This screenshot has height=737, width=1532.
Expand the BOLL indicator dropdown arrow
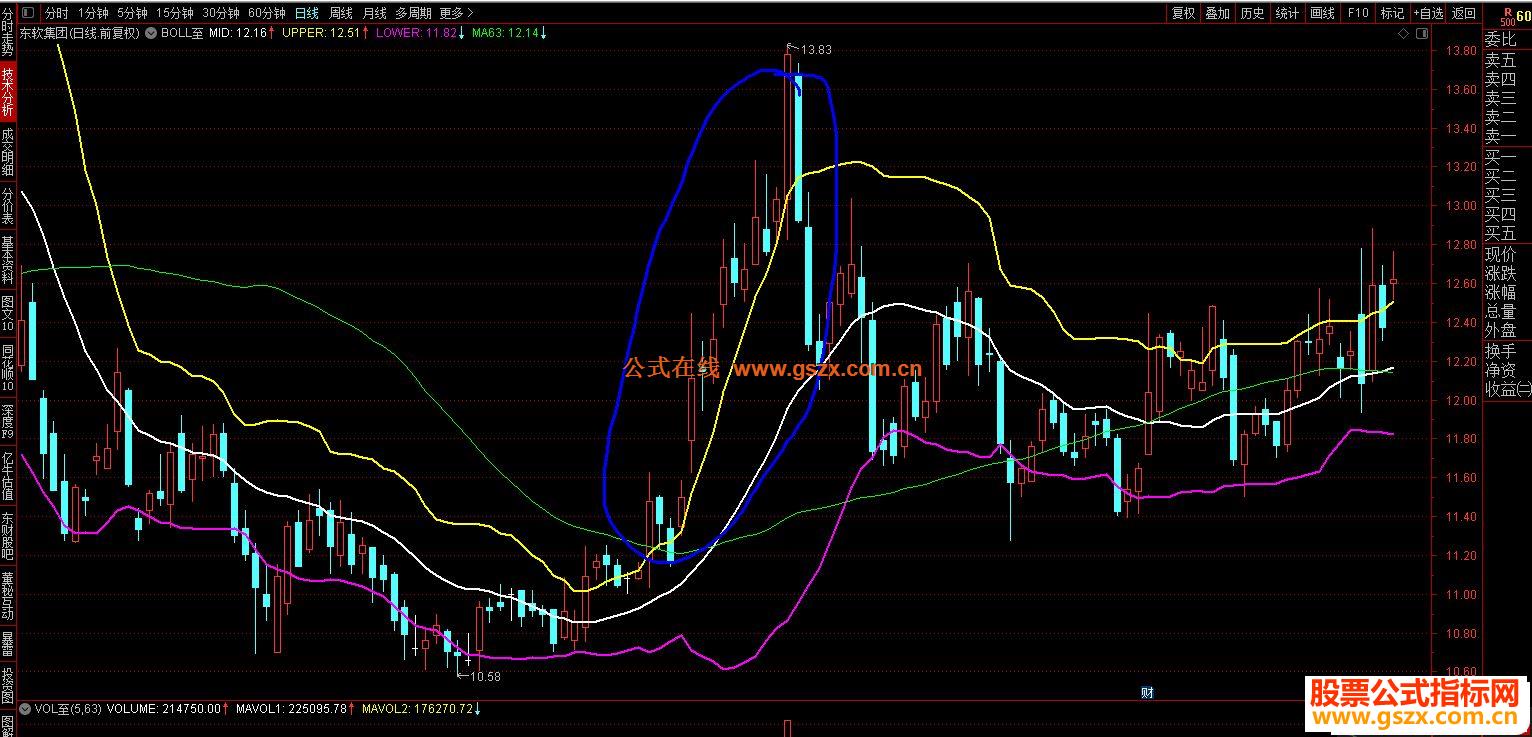151,33
